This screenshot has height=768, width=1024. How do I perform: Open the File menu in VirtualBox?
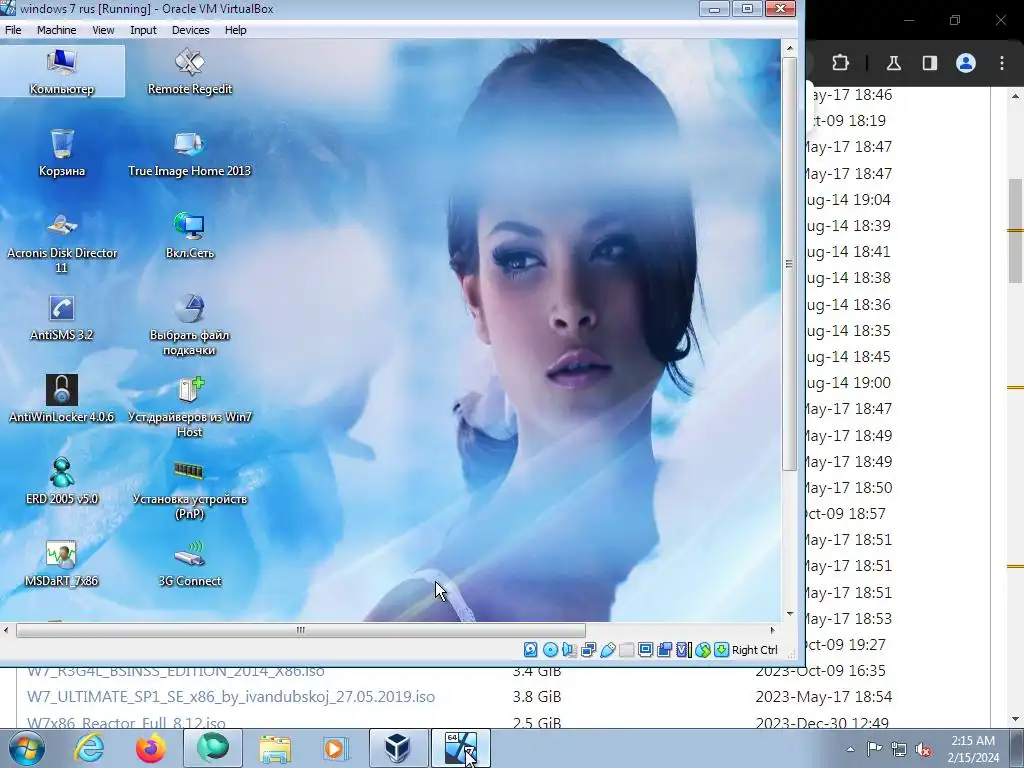coord(13,30)
